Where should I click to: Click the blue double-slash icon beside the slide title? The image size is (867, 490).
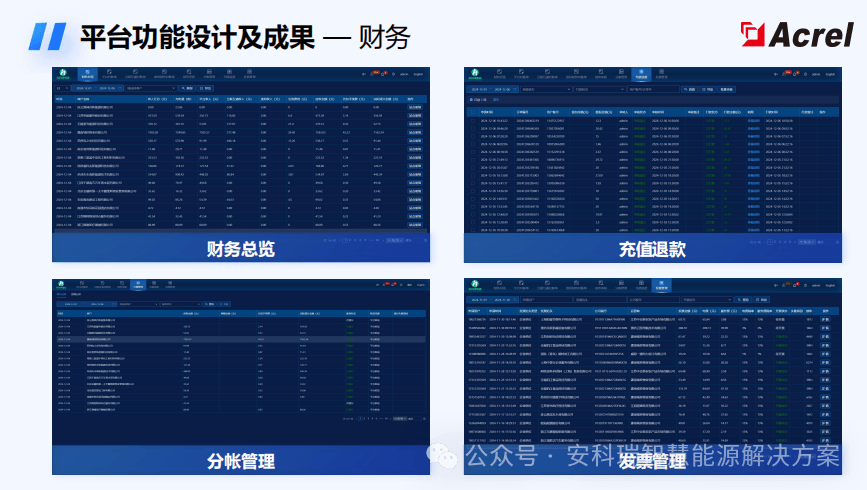point(47,36)
